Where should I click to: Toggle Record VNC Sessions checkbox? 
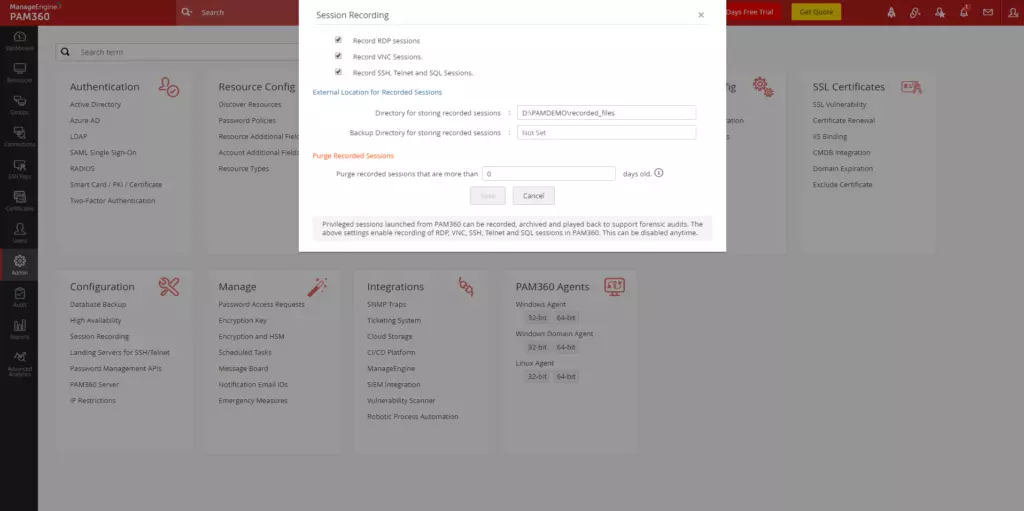point(338,56)
